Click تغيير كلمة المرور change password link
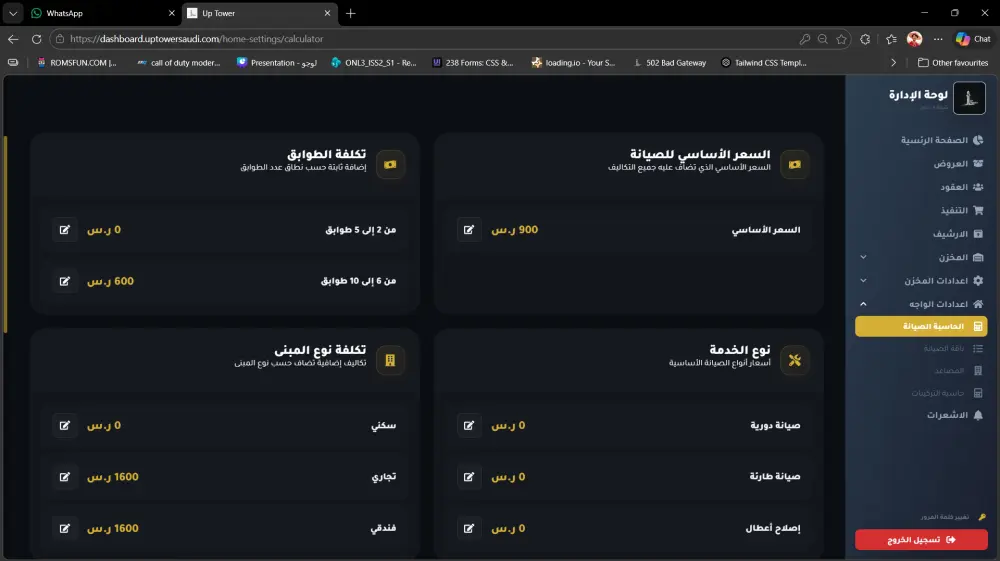1000x561 pixels. [x=953, y=517]
